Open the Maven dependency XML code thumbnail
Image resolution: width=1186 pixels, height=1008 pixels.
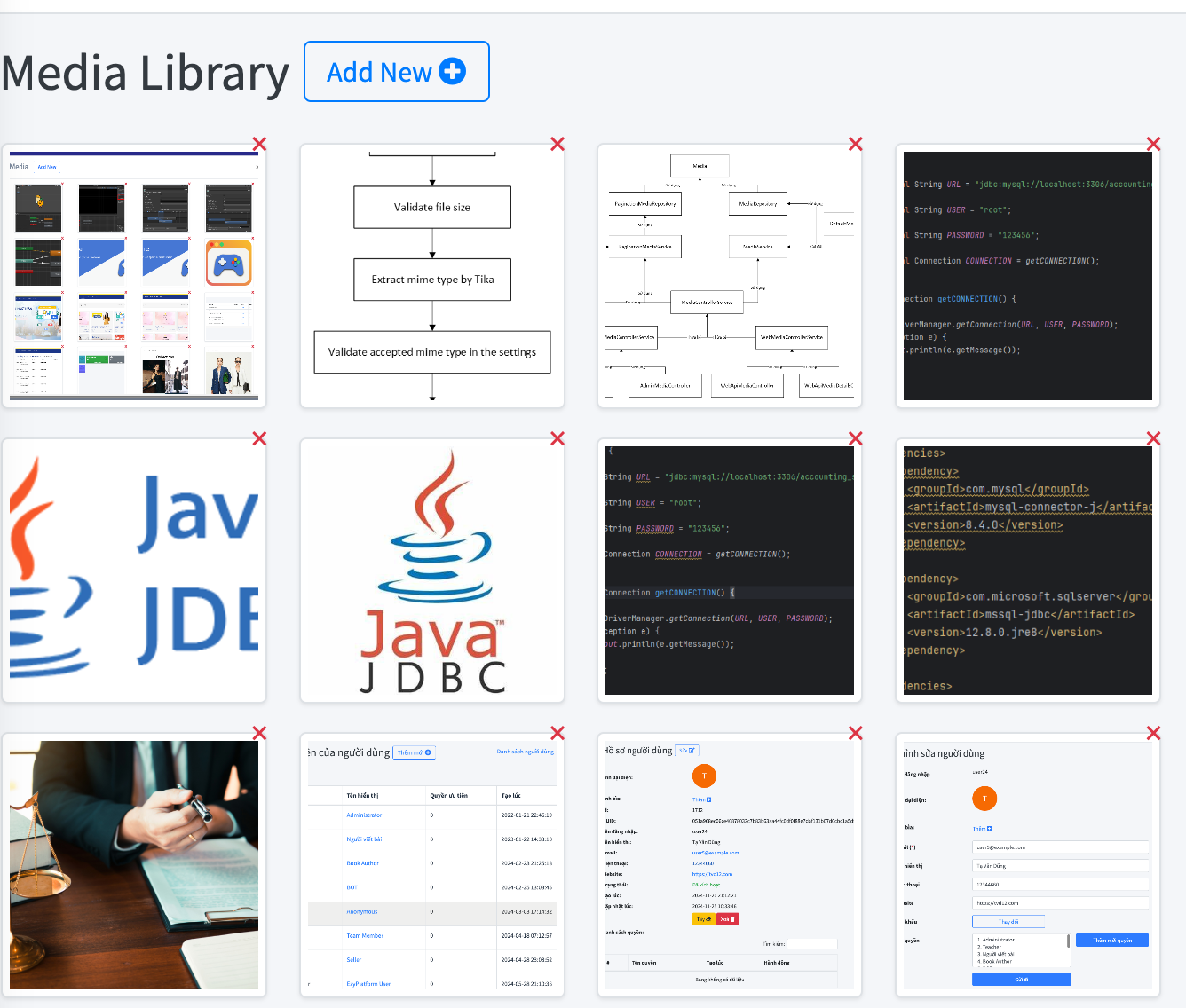pos(1027,571)
